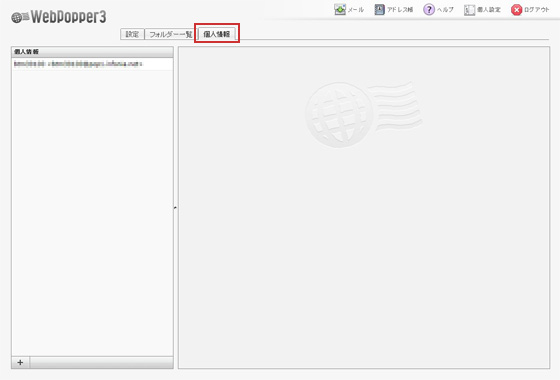Click the ヘルプ question mark icon
The height and width of the screenshot is (380, 560).
point(429,10)
